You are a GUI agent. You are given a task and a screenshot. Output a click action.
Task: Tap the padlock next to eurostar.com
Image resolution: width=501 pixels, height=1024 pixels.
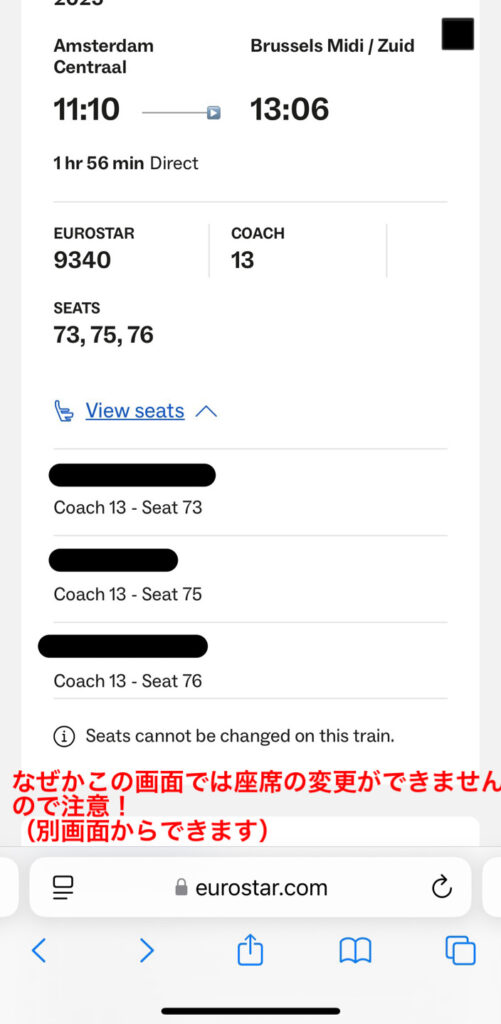click(181, 887)
